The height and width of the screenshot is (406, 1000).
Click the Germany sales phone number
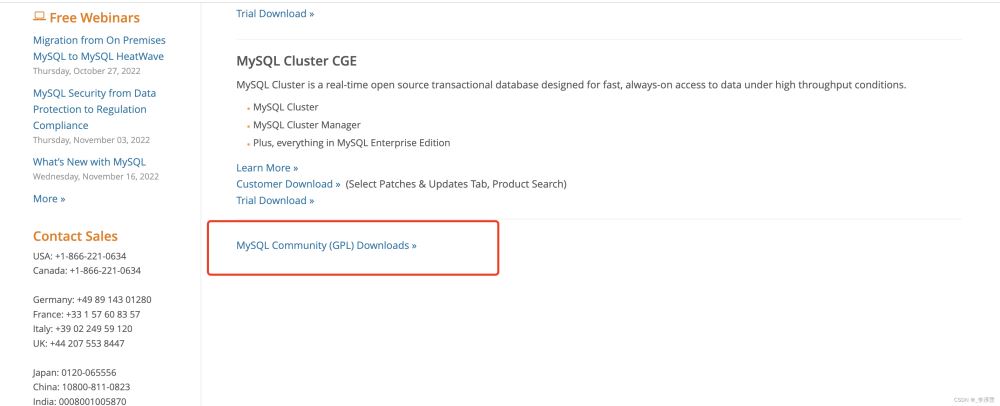(x=114, y=300)
